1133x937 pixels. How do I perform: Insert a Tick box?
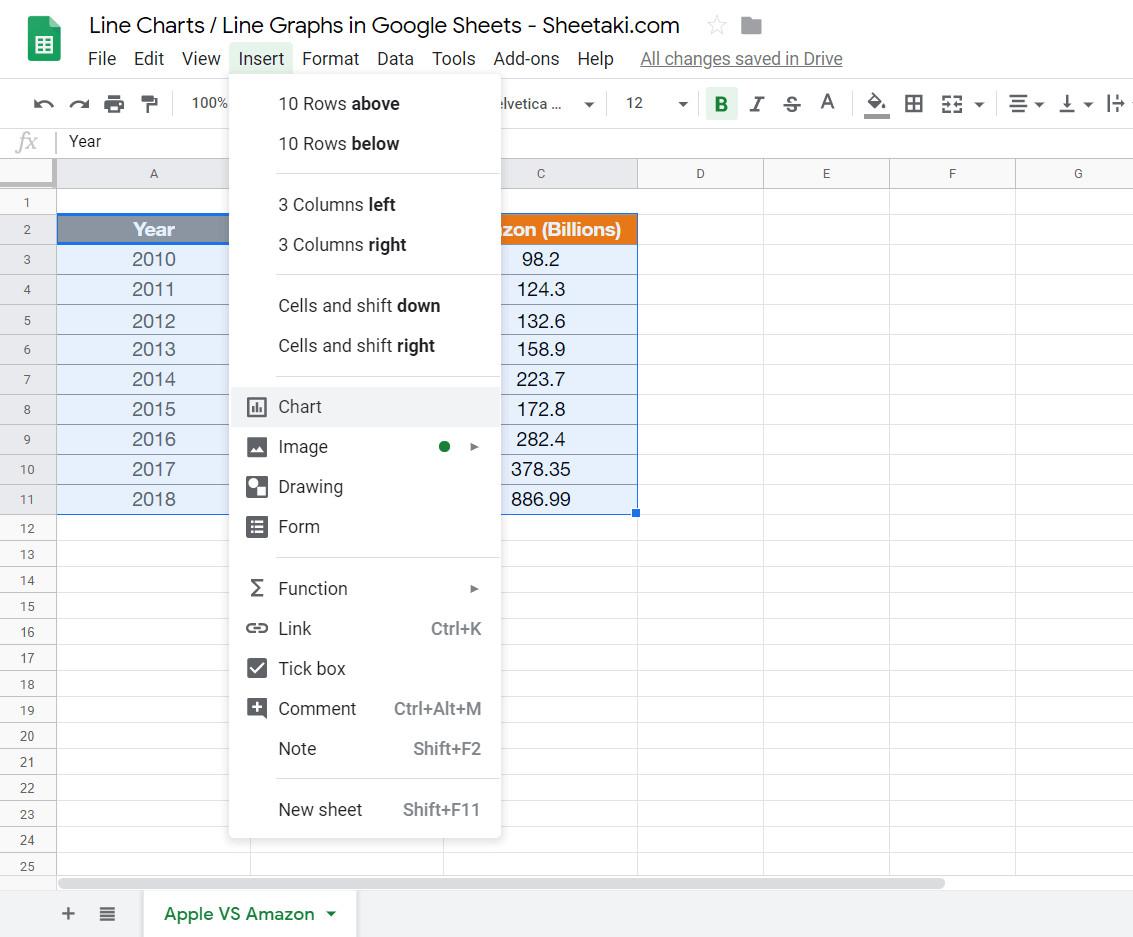click(x=311, y=668)
